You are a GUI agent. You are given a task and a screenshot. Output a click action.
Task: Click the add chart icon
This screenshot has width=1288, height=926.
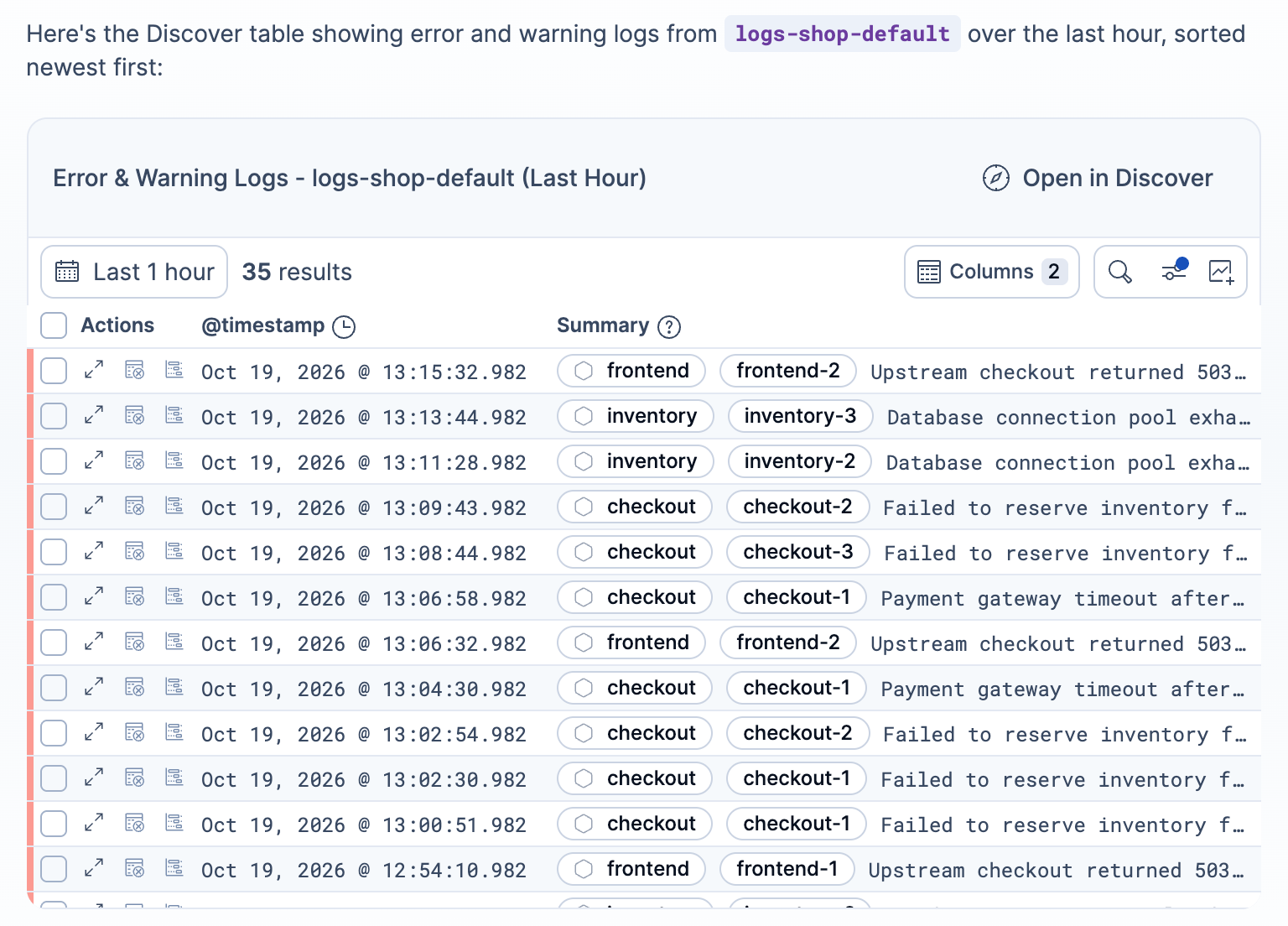1221,272
